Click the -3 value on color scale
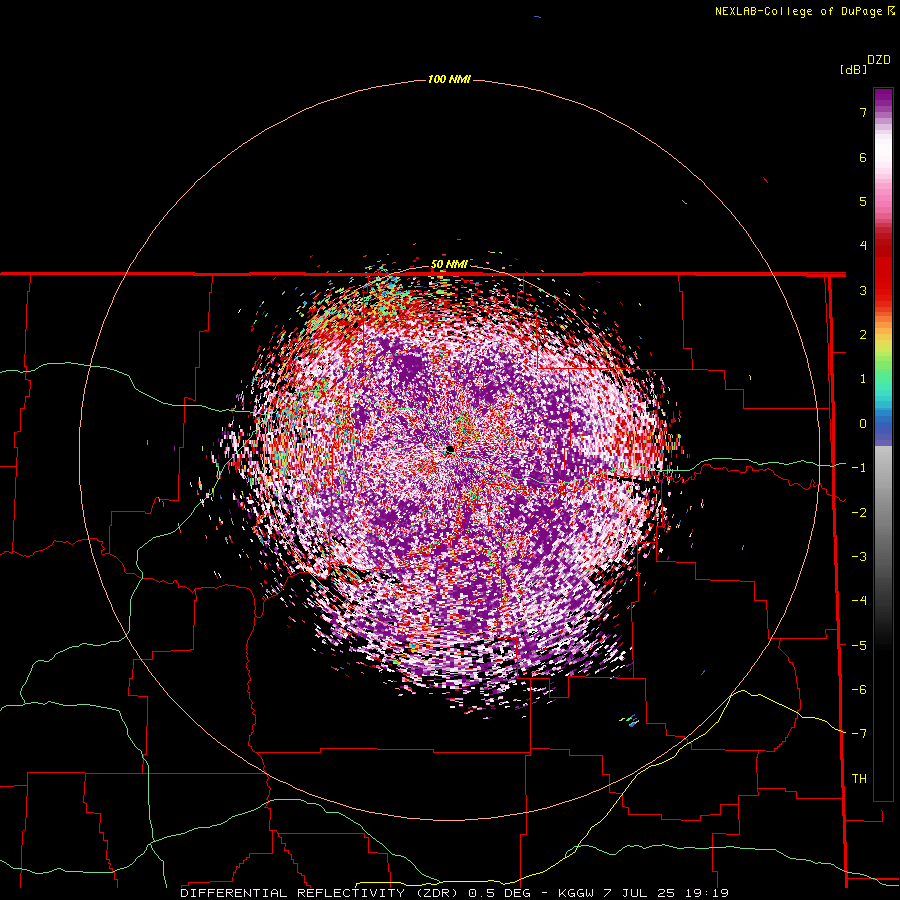The image size is (900, 900). click(x=859, y=557)
